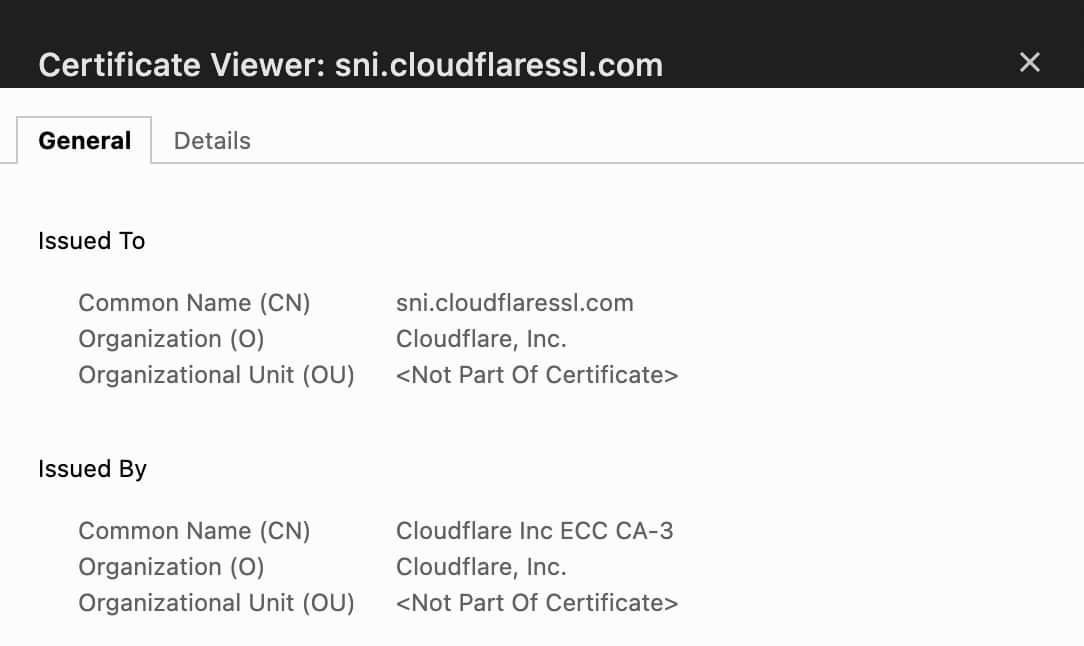Click the Certificate Viewer title text
1084x646 pixels.
click(350, 65)
